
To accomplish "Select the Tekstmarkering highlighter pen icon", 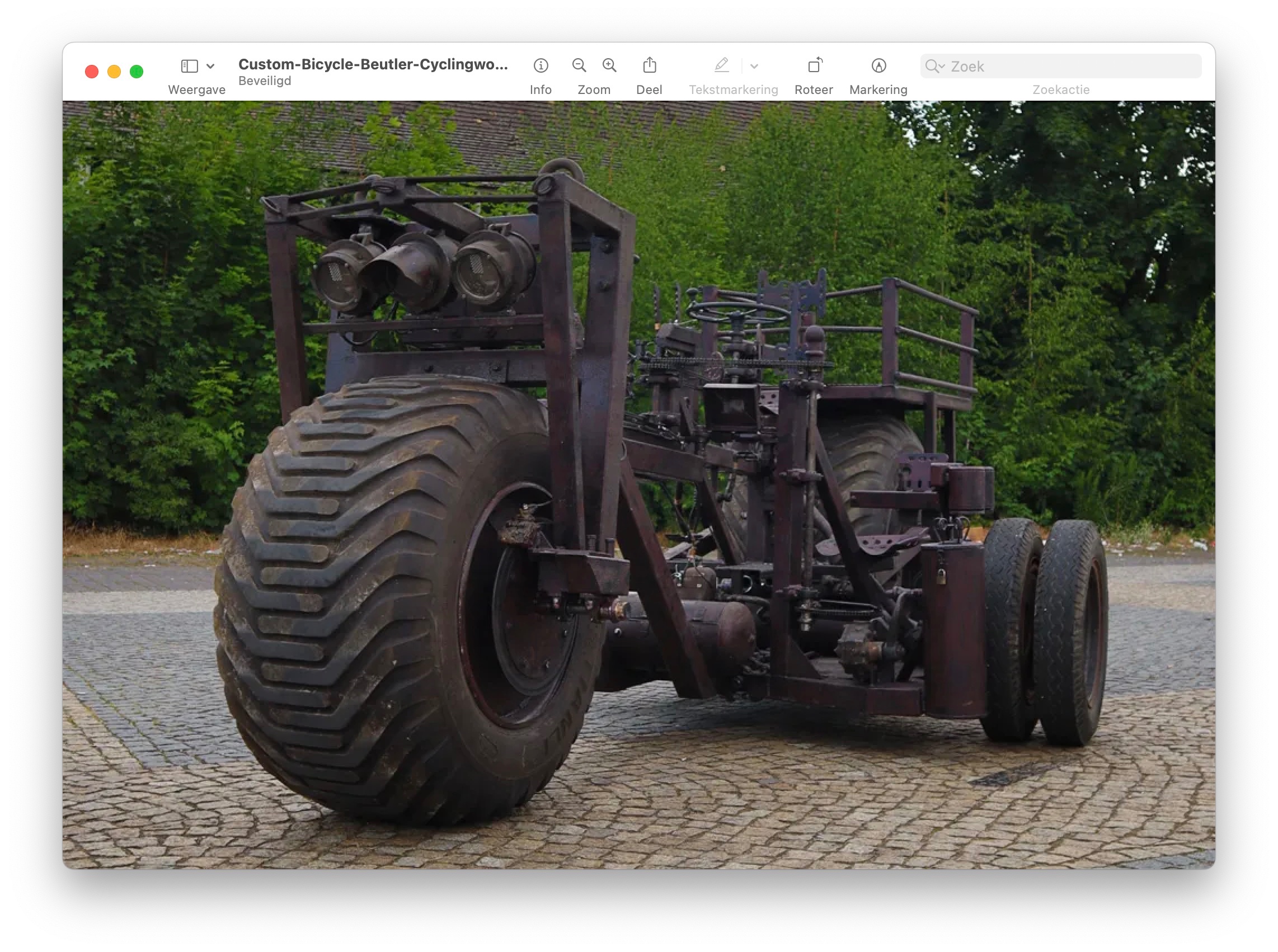I will pos(721,65).
